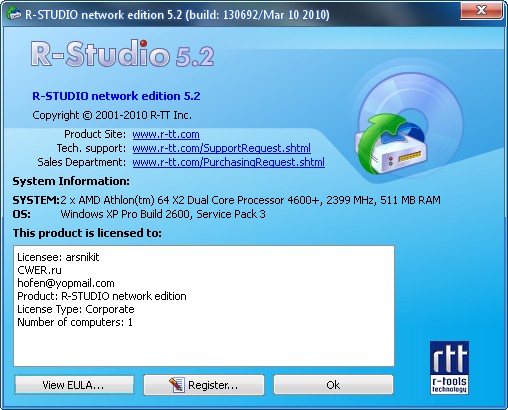Click the Copyright 2001-2010 R-TT Inc. text
Image resolution: width=508 pixels, height=410 pixels.
tap(112, 115)
